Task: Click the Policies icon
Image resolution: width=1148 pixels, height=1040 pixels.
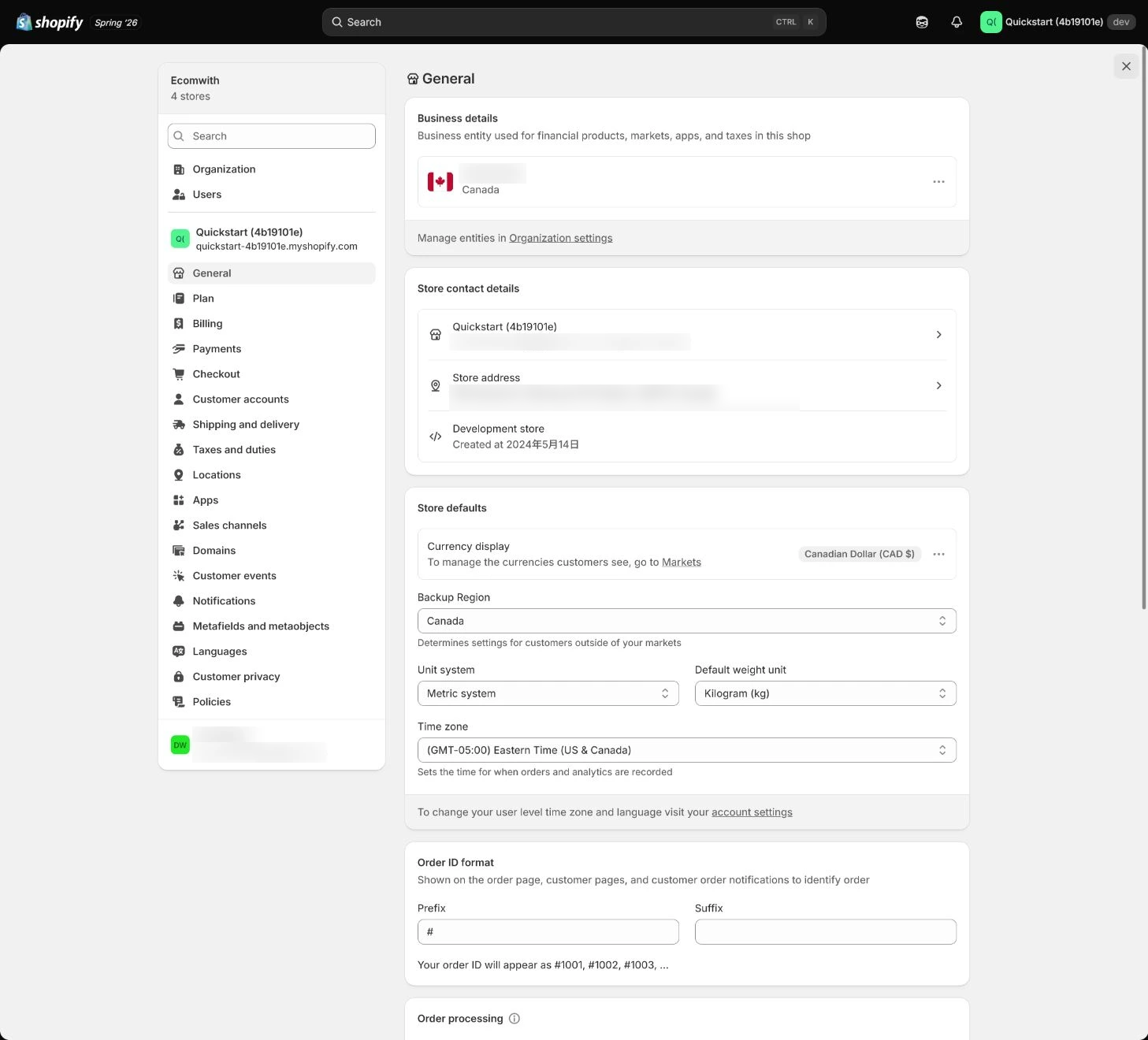Action: tap(179, 702)
